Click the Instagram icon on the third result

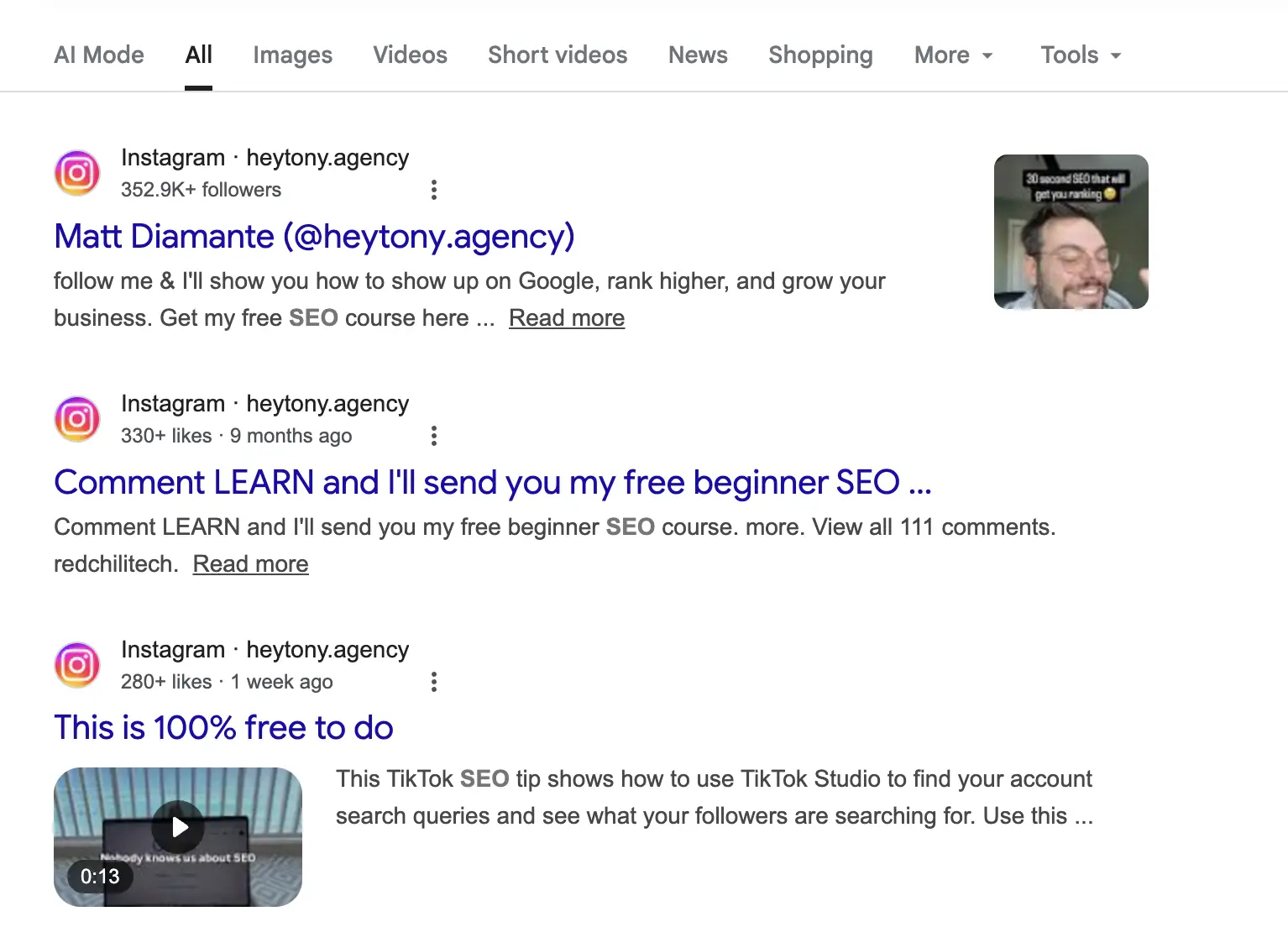76,665
